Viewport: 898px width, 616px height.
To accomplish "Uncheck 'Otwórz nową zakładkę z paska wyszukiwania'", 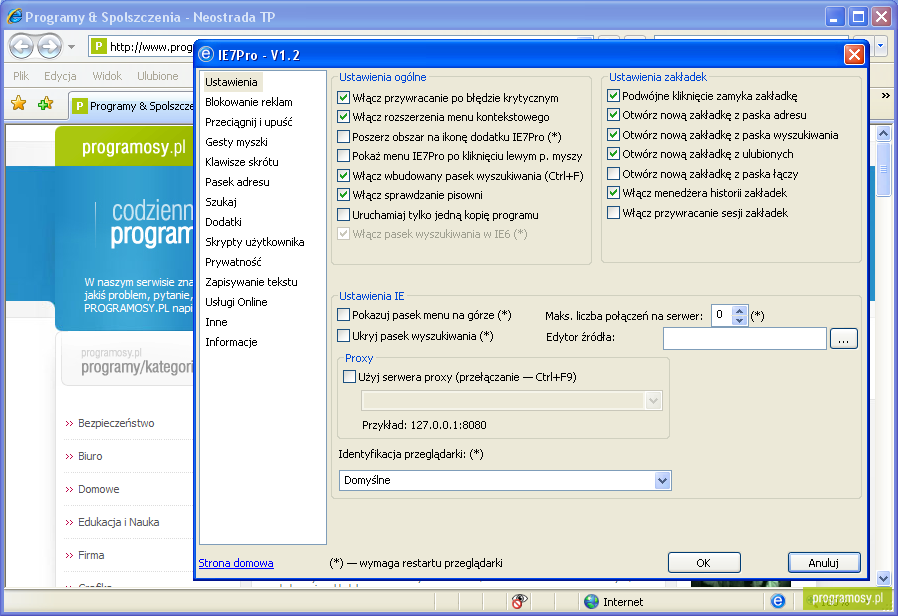I will click(x=613, y=135).
